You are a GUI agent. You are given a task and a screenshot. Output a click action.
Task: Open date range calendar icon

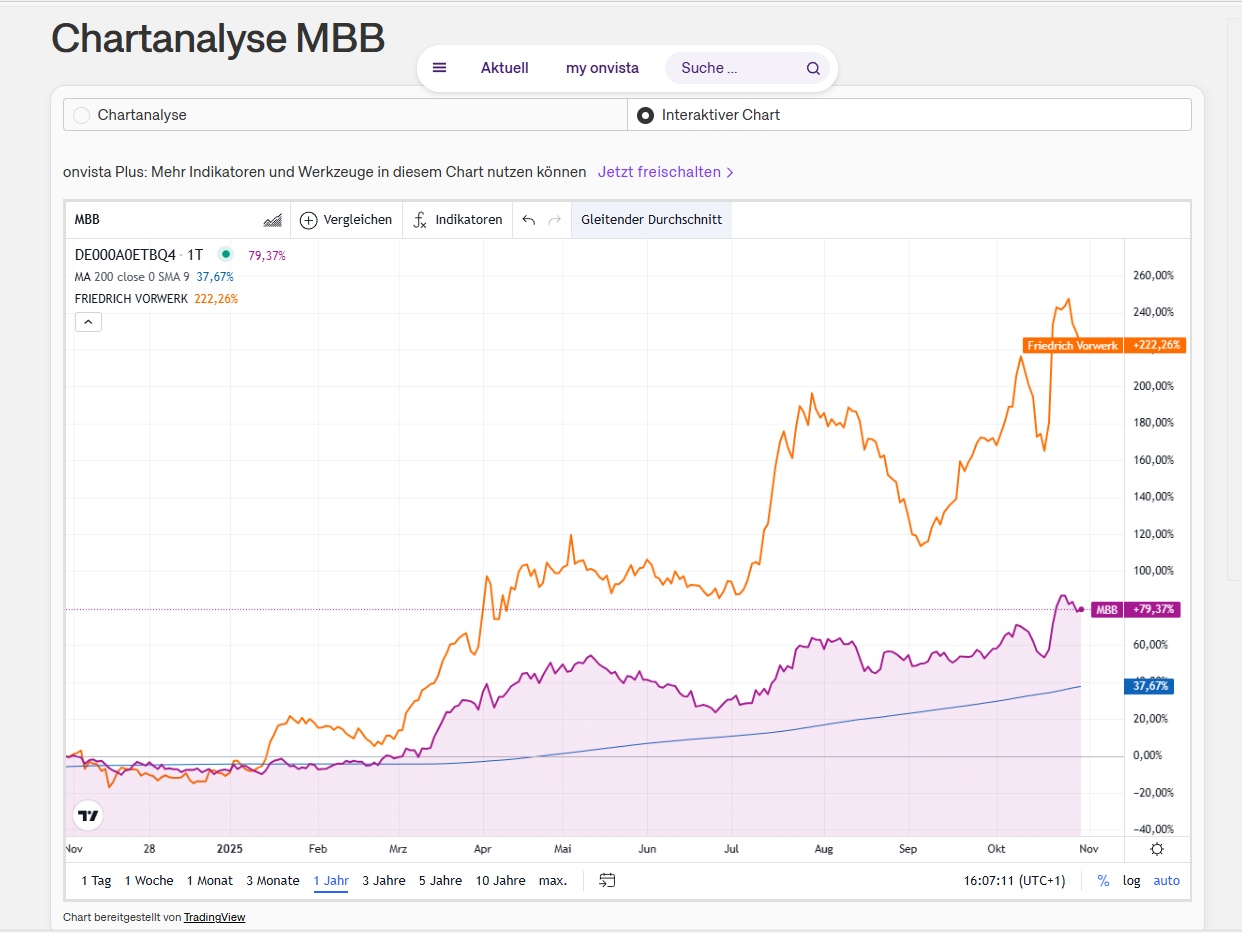tap(607, 881)
